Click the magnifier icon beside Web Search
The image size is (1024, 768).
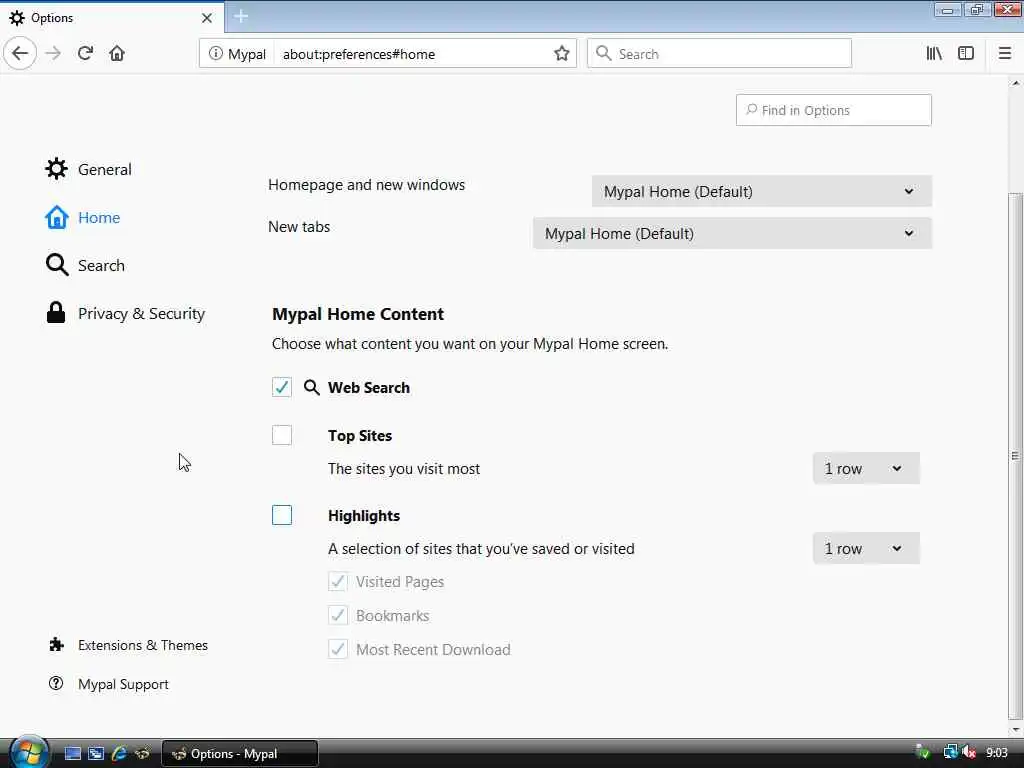point(312,387)
